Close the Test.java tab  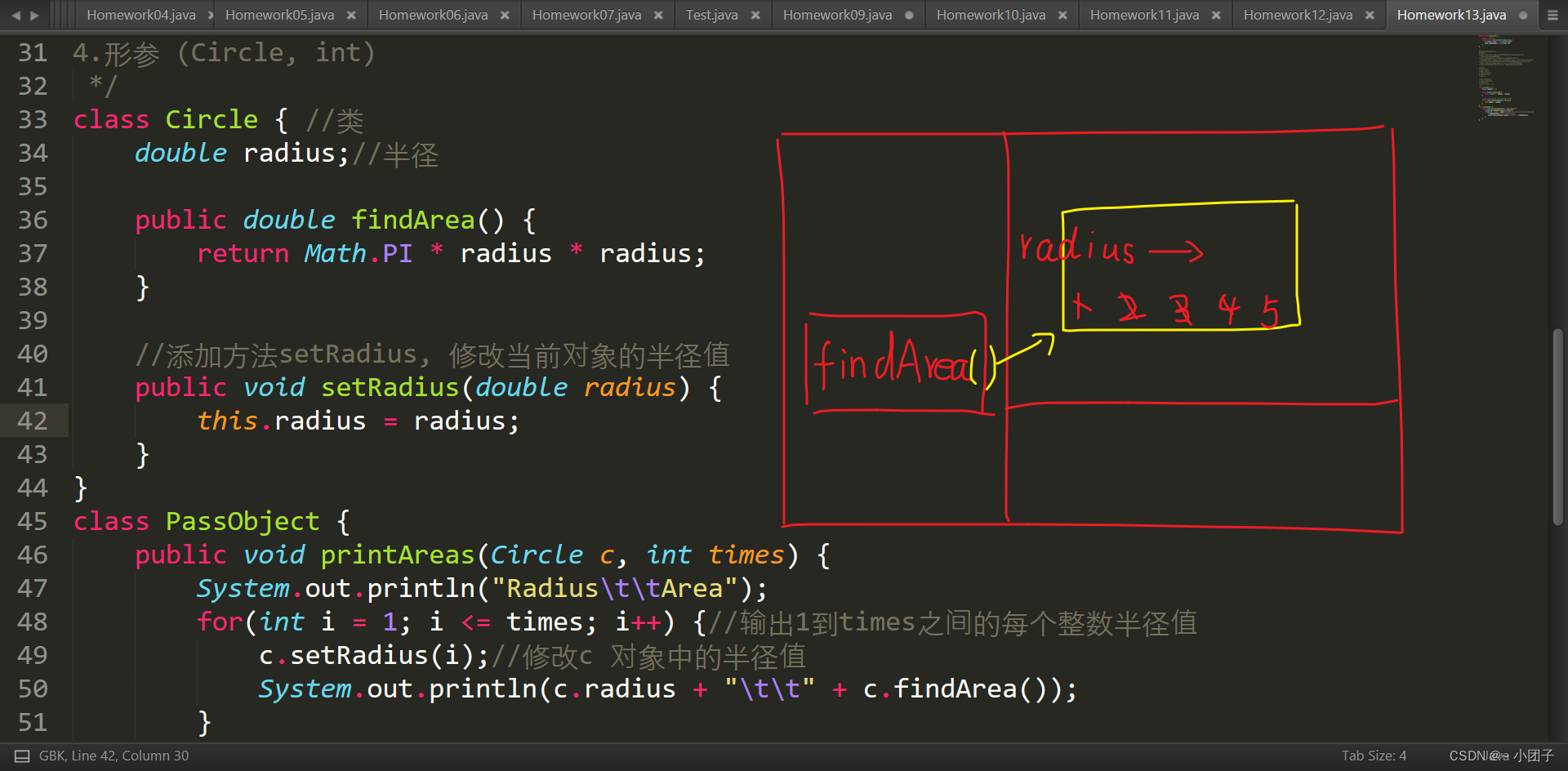[x=755, y=15]
